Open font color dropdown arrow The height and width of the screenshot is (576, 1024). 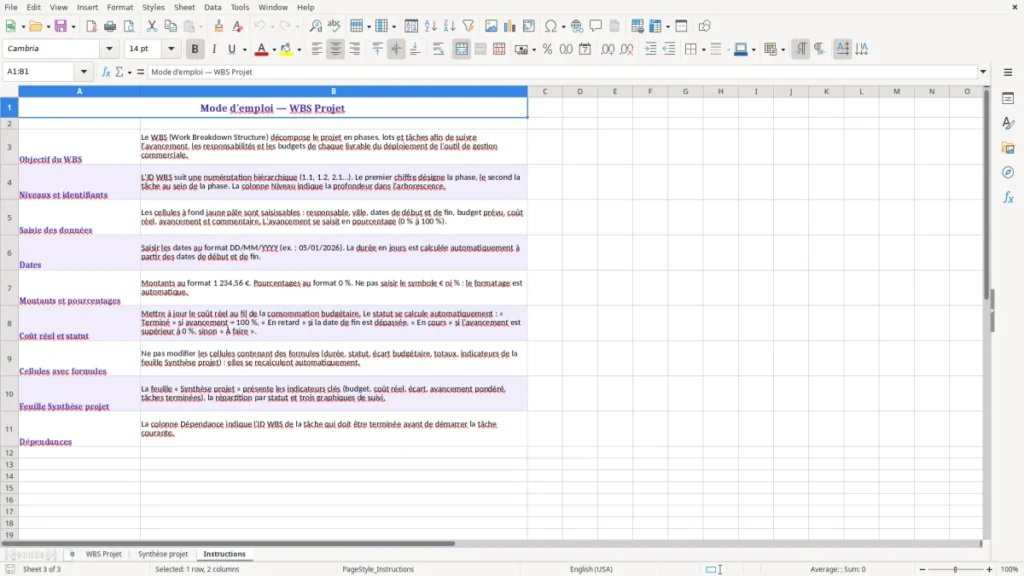[274, 50]
